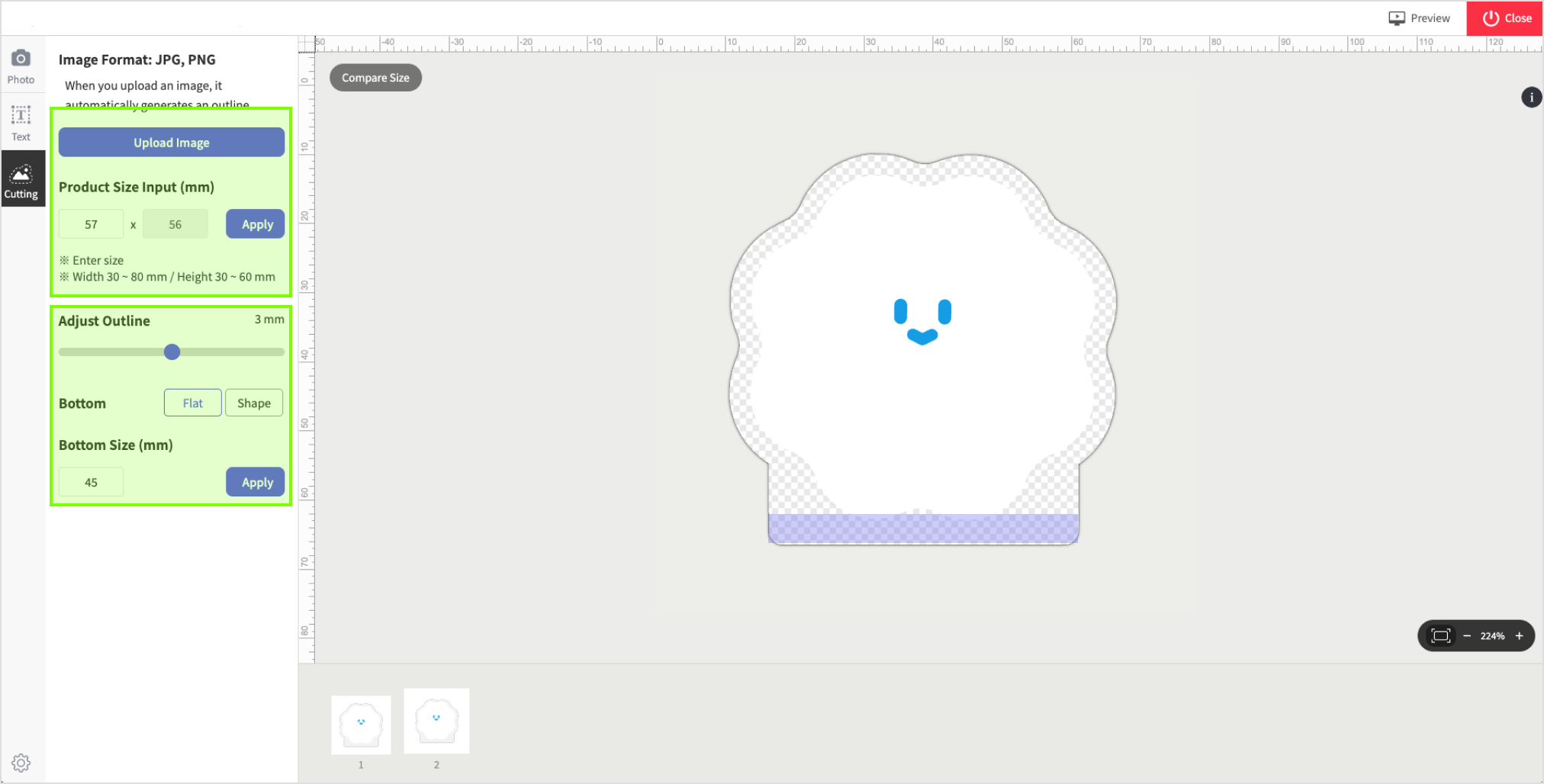Click the Bottom Size field showing 45
This screenshot has height=784, width=1544.
(x=91, y=482)
